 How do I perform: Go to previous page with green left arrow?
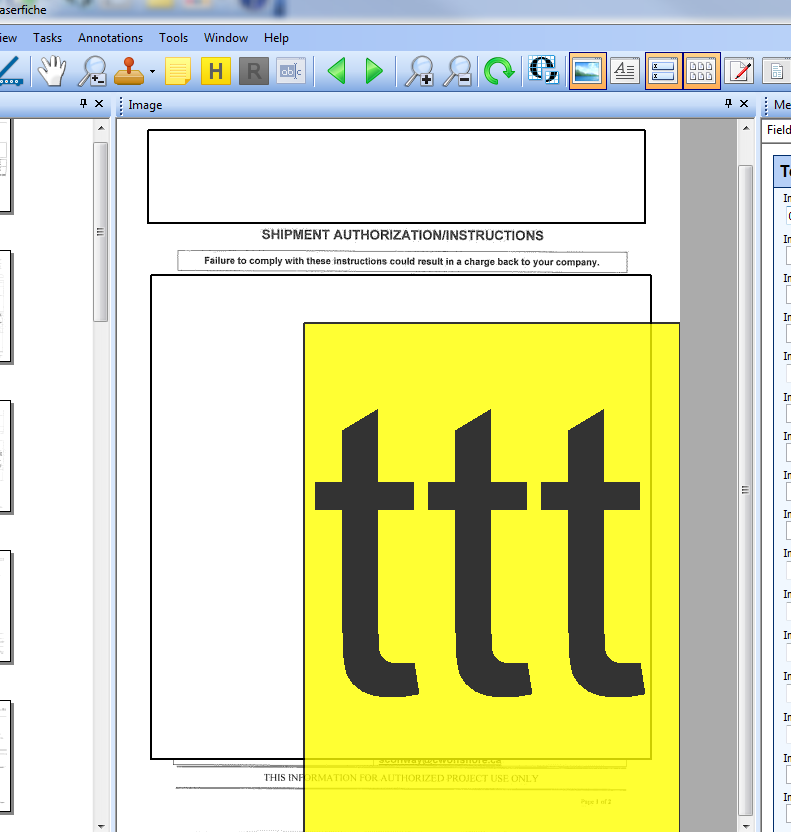(x=337, y=71)
